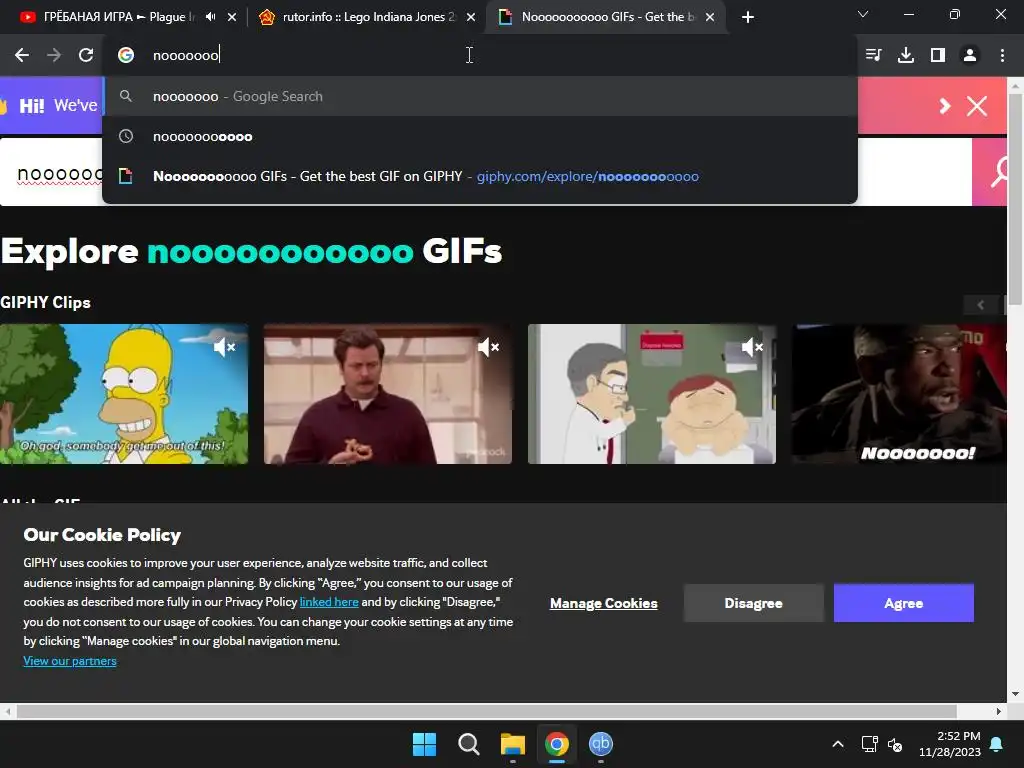The image size is (1024, 768).
Task: Click horizontal scrollbar right arrow
Action: 999,711
